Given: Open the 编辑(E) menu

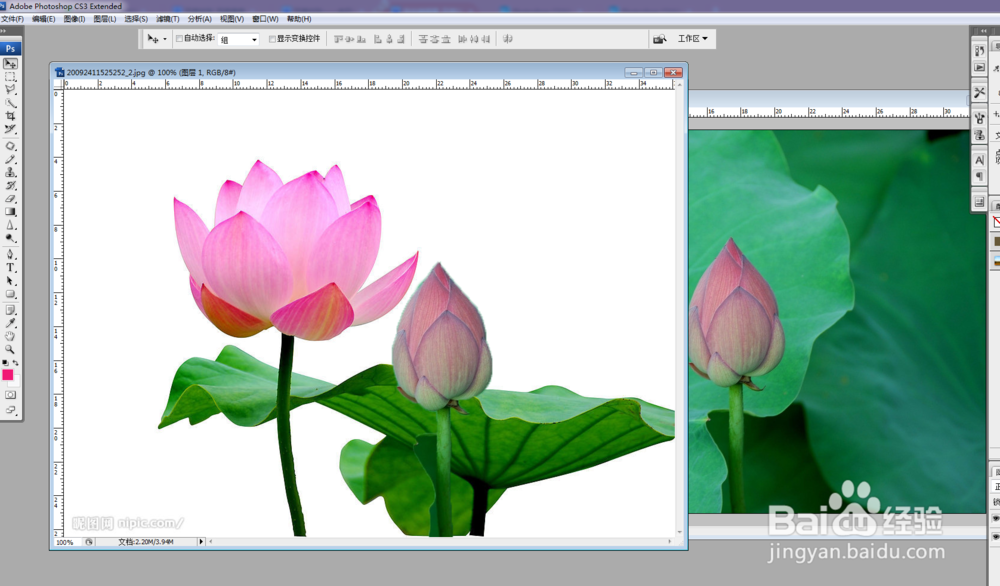Looking at the screenshot, I should [x=43, y=19].
